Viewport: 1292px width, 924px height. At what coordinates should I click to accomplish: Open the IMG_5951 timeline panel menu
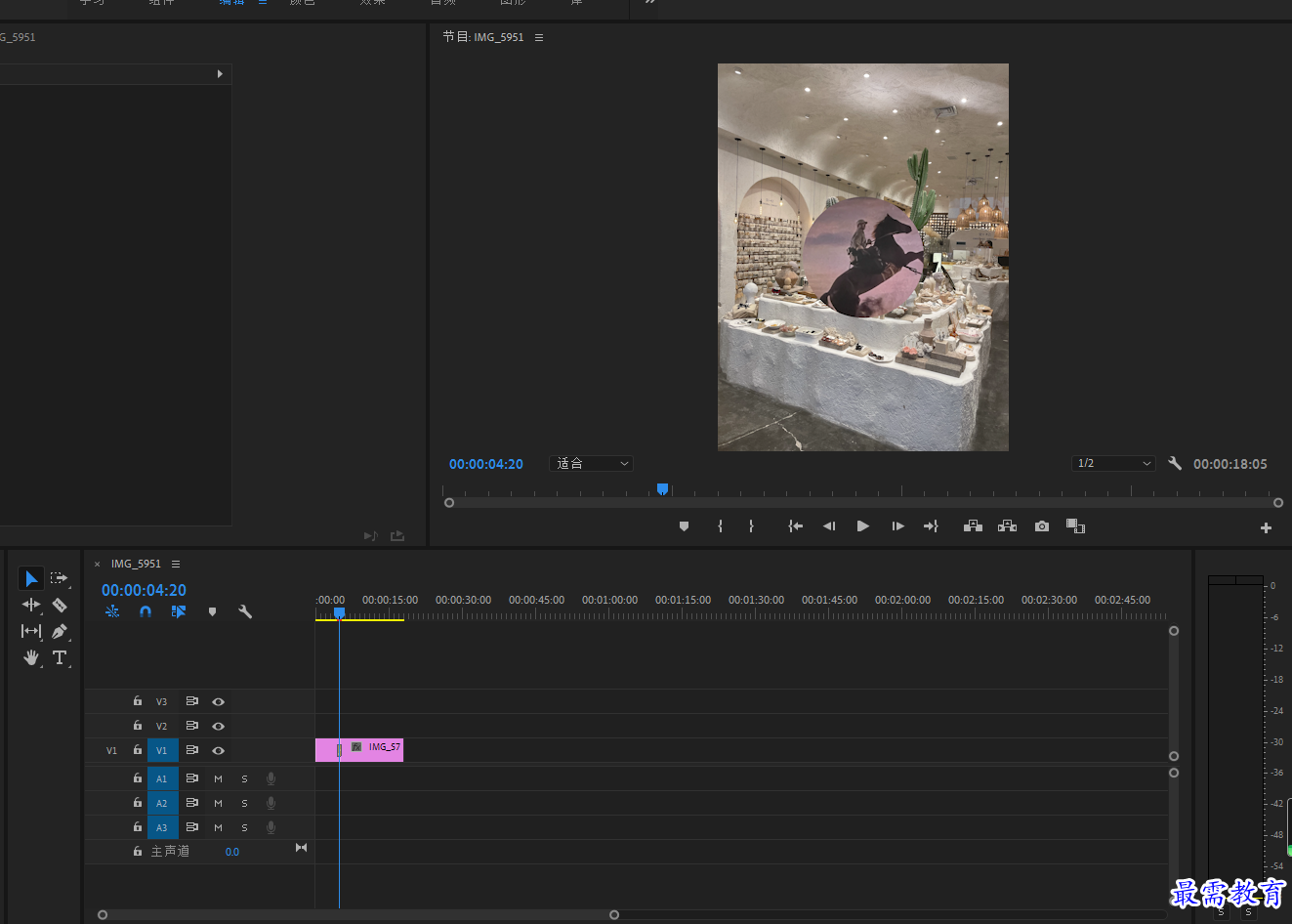point(176,564)
